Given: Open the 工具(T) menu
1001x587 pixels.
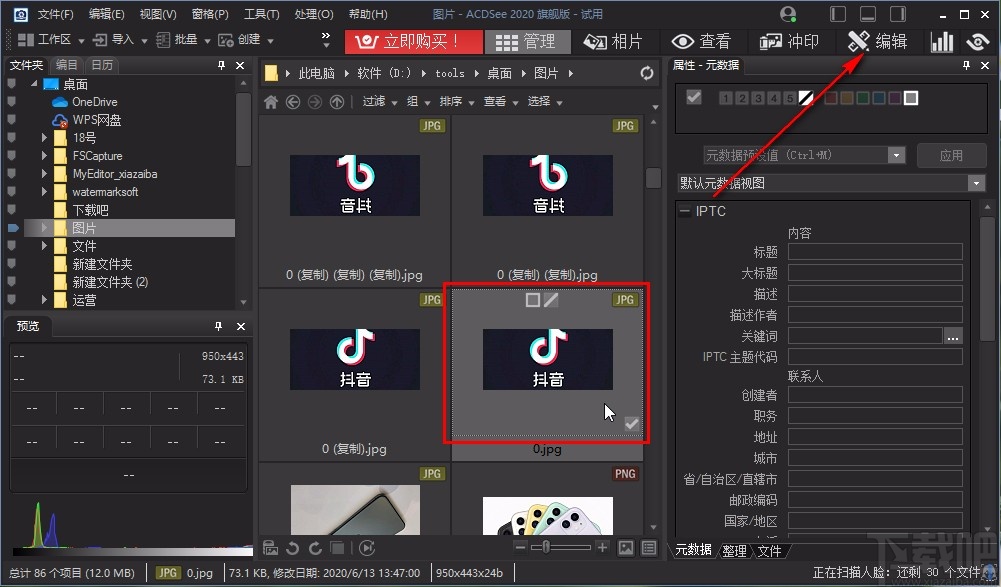Looking at the screenshot, I should point(260,14).
